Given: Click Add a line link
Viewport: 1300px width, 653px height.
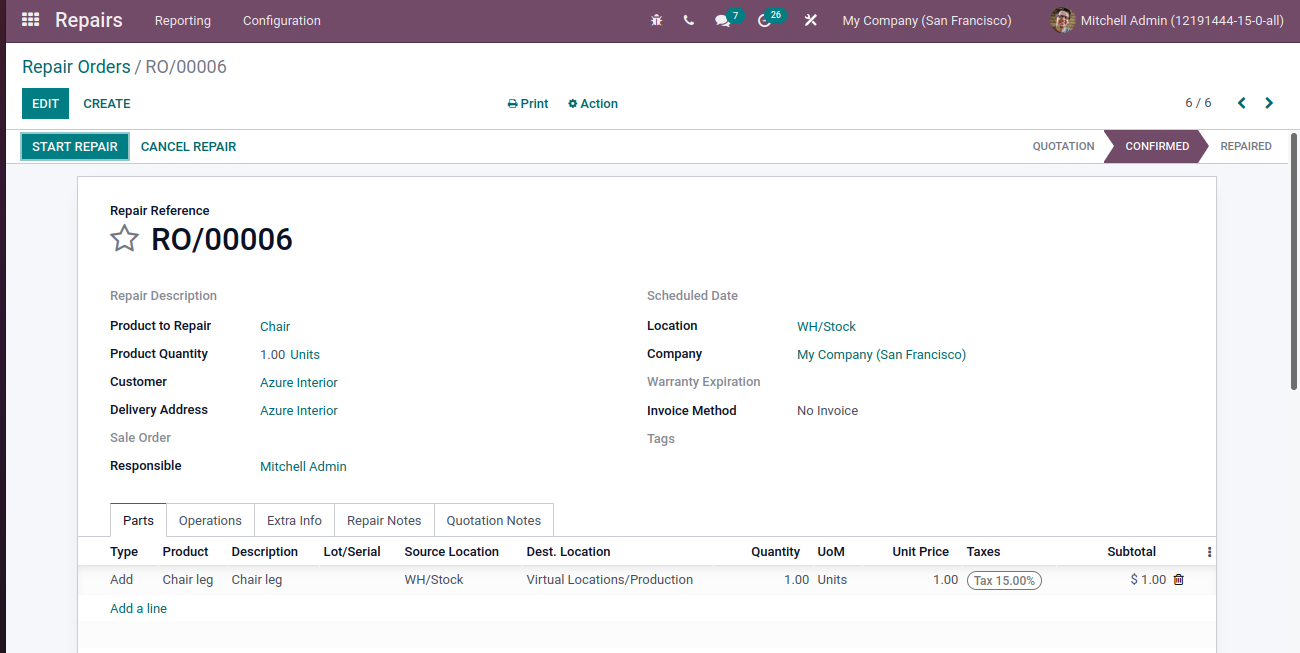Looking at the screenshot, I should (138, 608).
